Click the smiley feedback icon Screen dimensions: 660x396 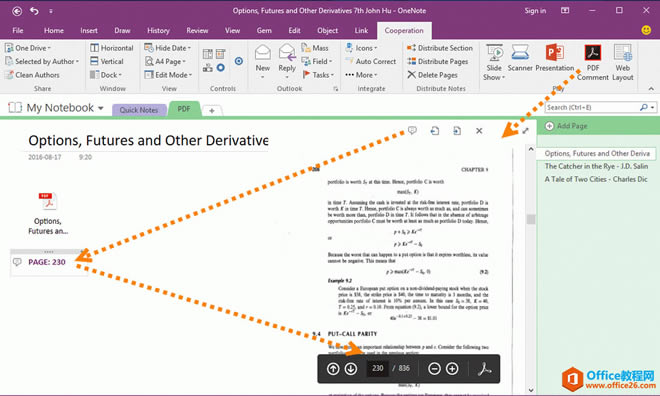[x=646, y=30]
